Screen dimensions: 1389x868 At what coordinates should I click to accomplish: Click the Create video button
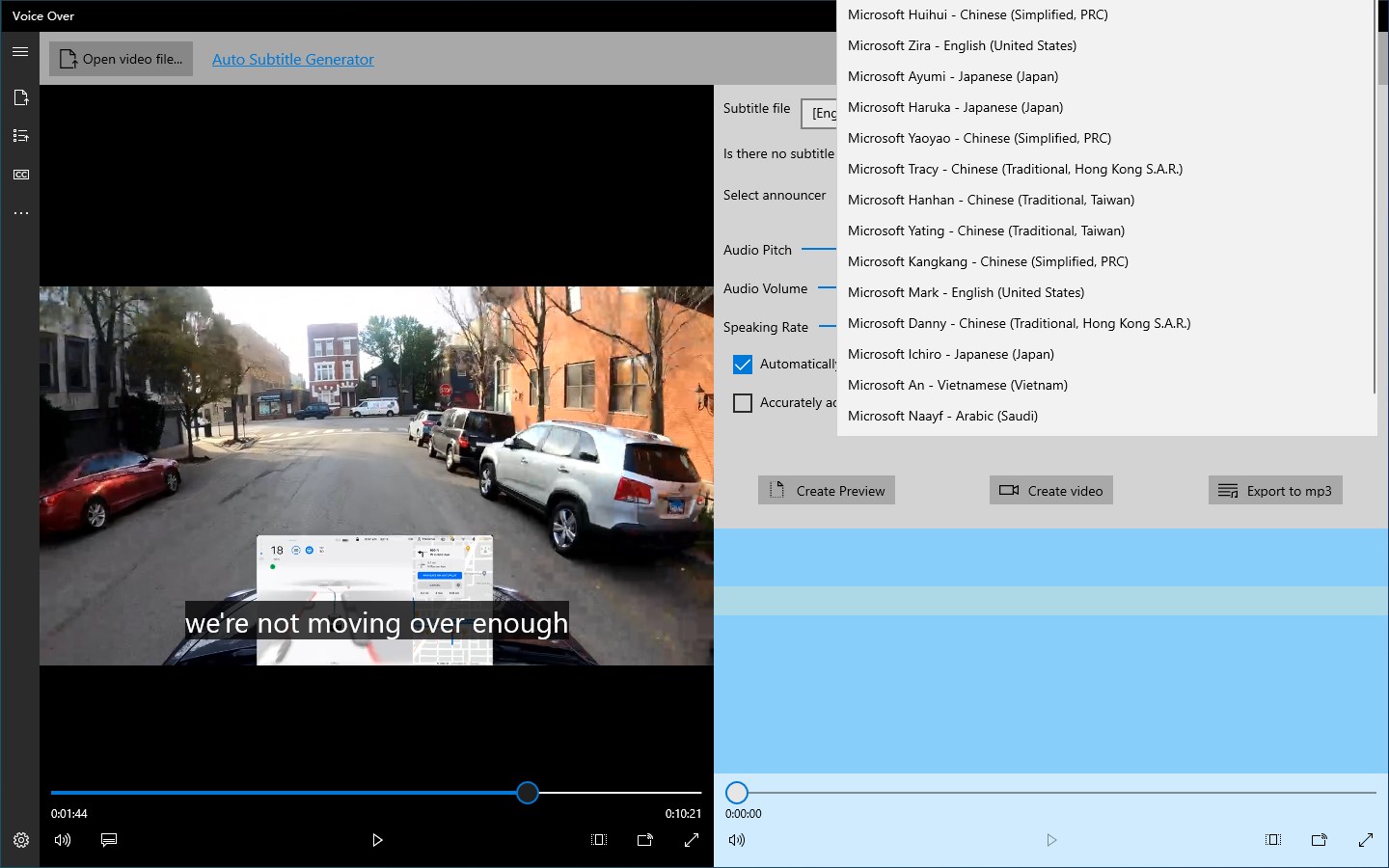pyautogui.click(x=1051, y=490)
